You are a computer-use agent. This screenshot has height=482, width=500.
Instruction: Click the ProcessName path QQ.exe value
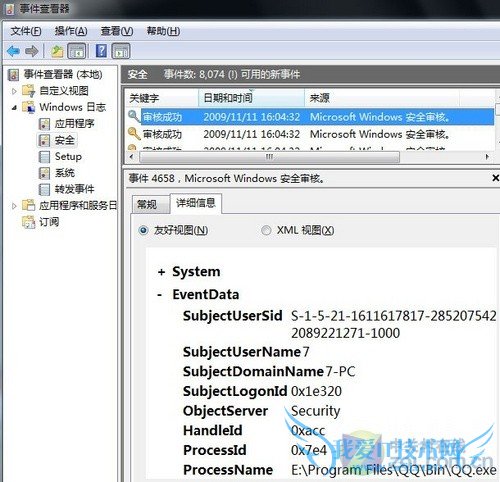click(x=394, y=470)
